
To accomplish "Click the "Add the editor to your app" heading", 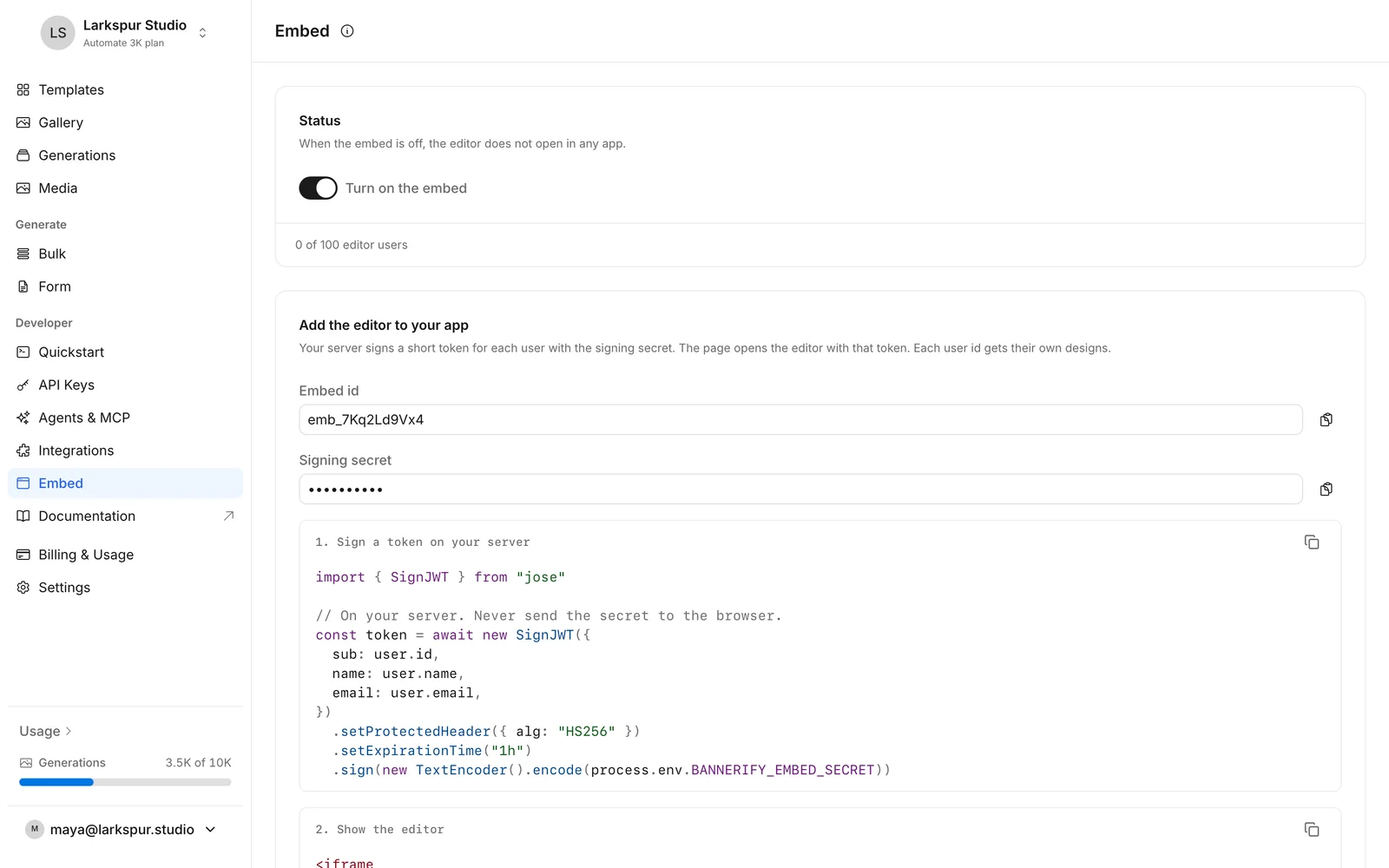I will 384,325.
